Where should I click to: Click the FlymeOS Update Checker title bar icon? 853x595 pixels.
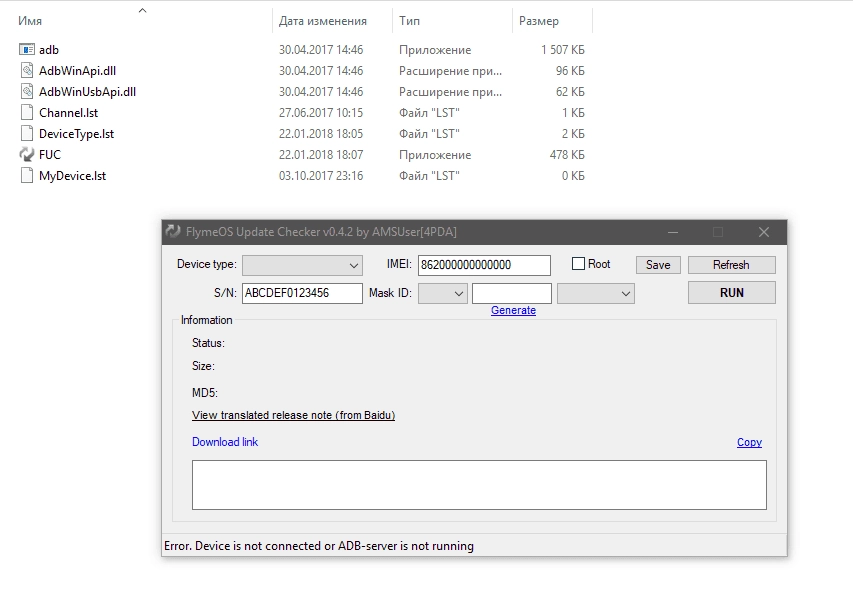coord(173,232)
